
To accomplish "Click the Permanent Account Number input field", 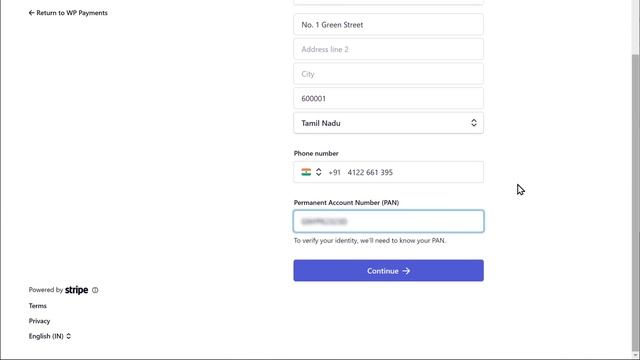I will coord(389,221).
